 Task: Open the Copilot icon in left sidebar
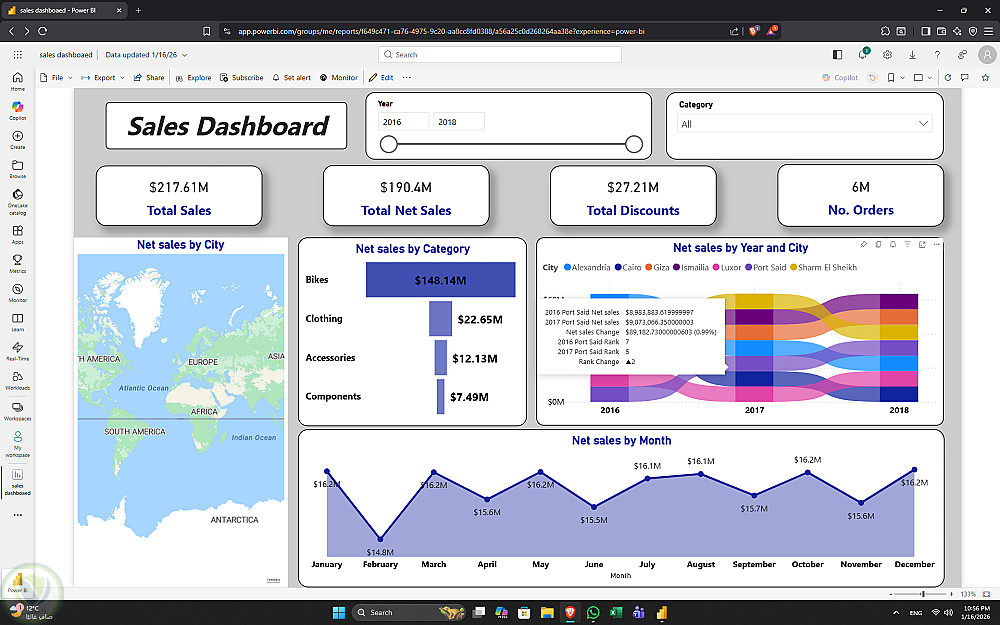point(17,110)
